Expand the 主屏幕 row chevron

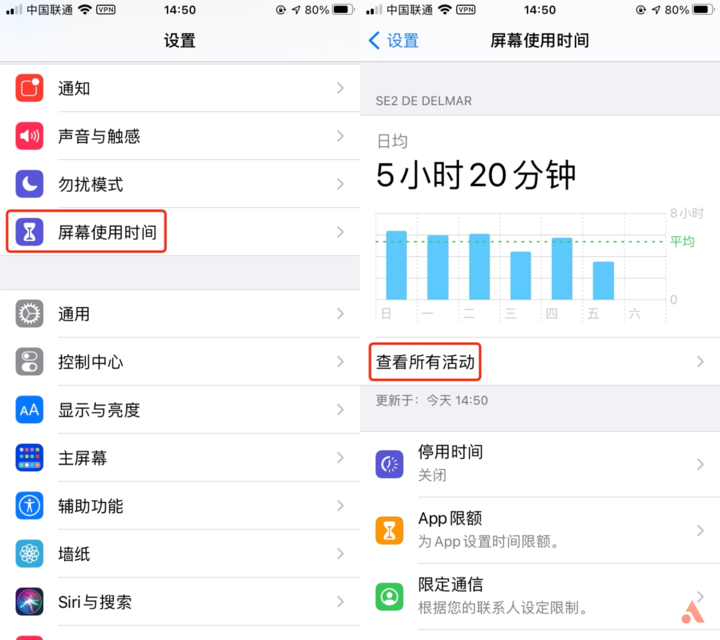(340, 458)
